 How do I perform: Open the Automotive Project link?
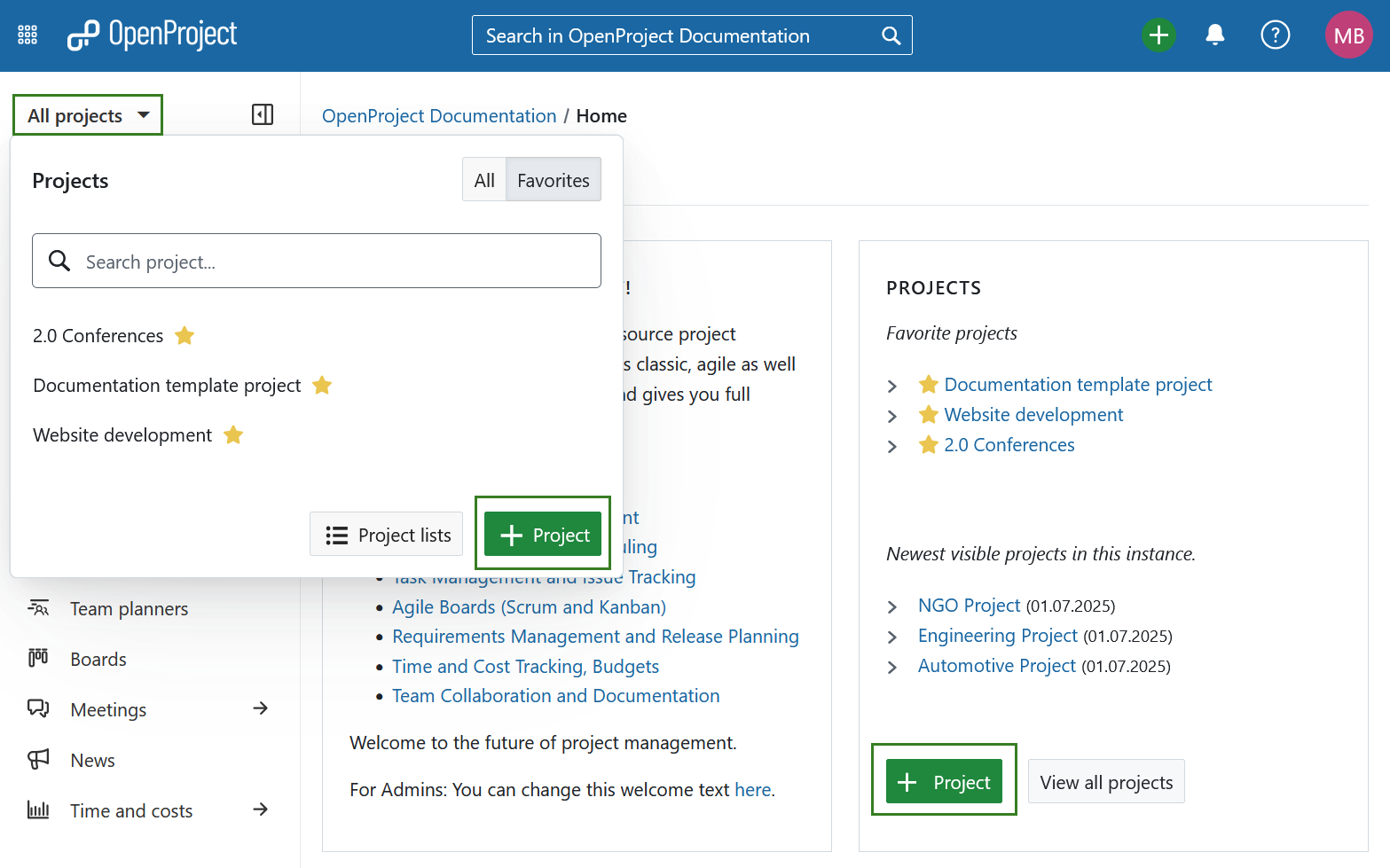click(x=997, y=665)
